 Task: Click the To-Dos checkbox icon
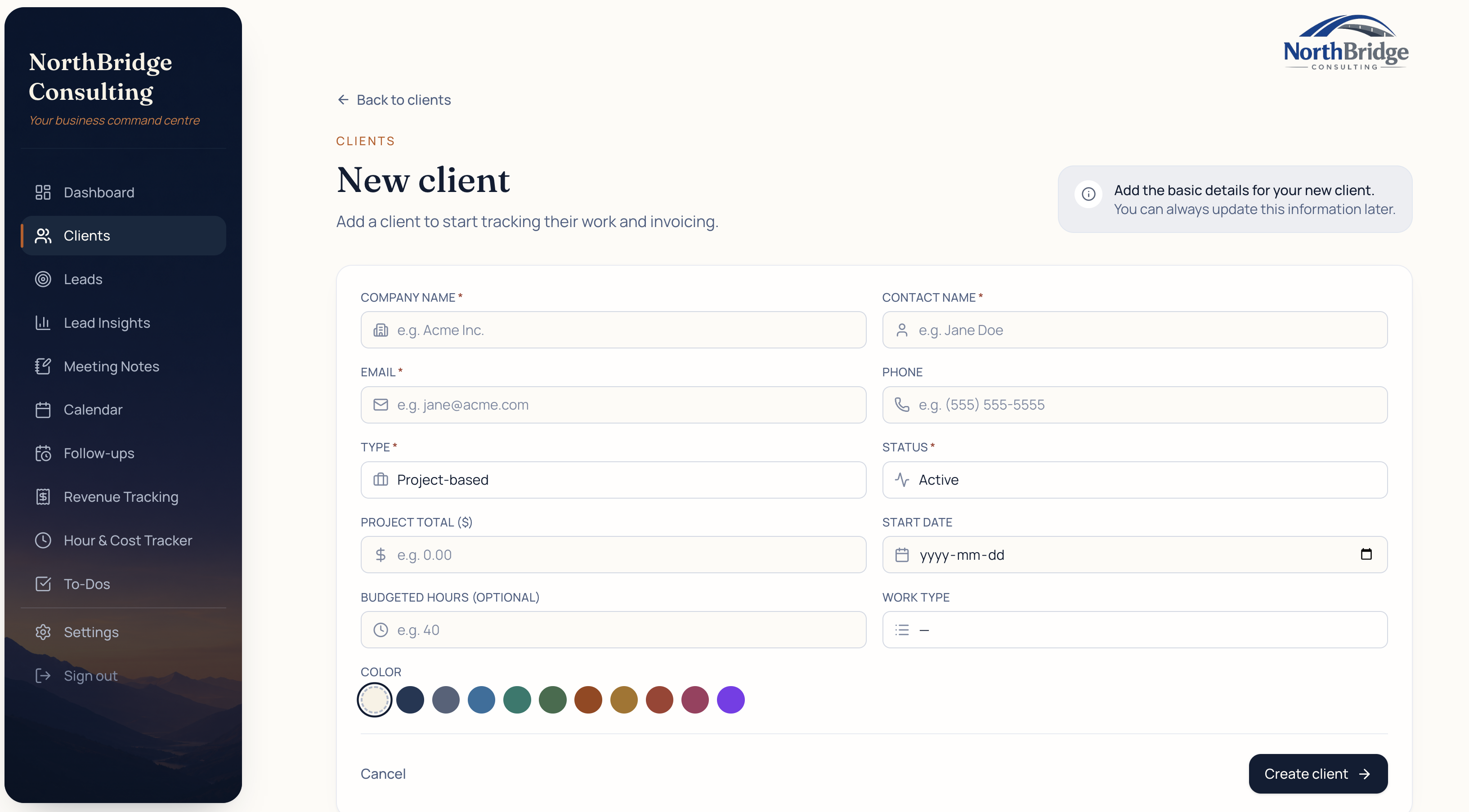pos(43,584)
